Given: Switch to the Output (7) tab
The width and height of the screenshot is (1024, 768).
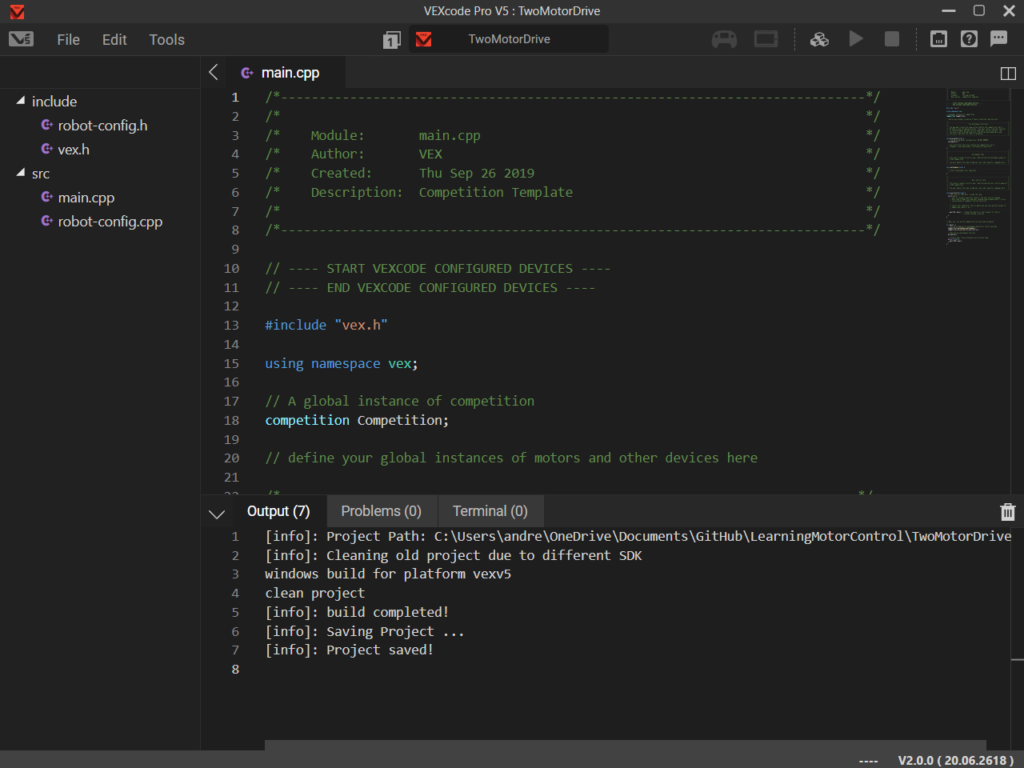Looking at the screenshot, I should [x=278, y=511].
